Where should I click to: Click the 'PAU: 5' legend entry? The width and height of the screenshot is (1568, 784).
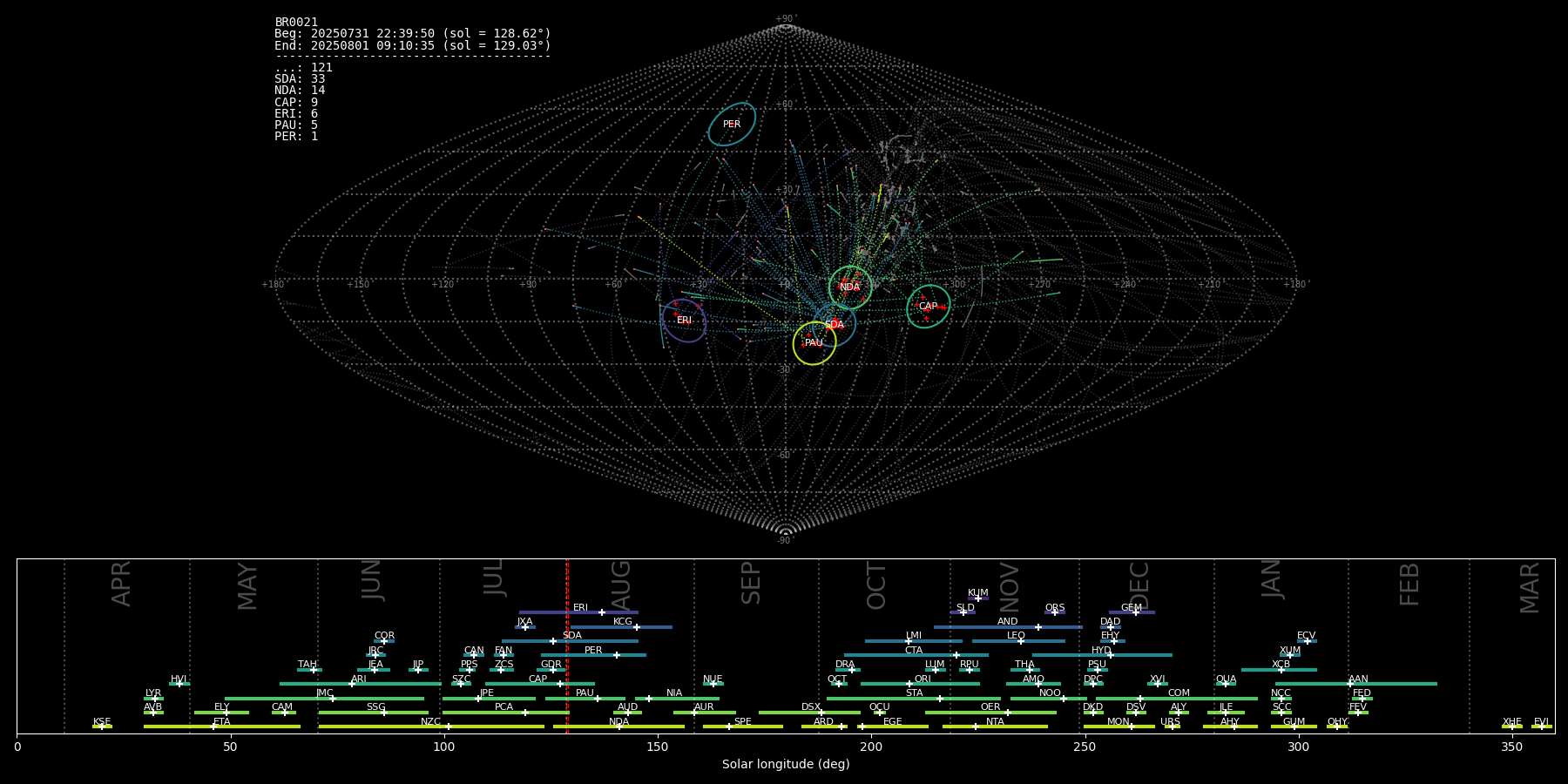[296, 125]
